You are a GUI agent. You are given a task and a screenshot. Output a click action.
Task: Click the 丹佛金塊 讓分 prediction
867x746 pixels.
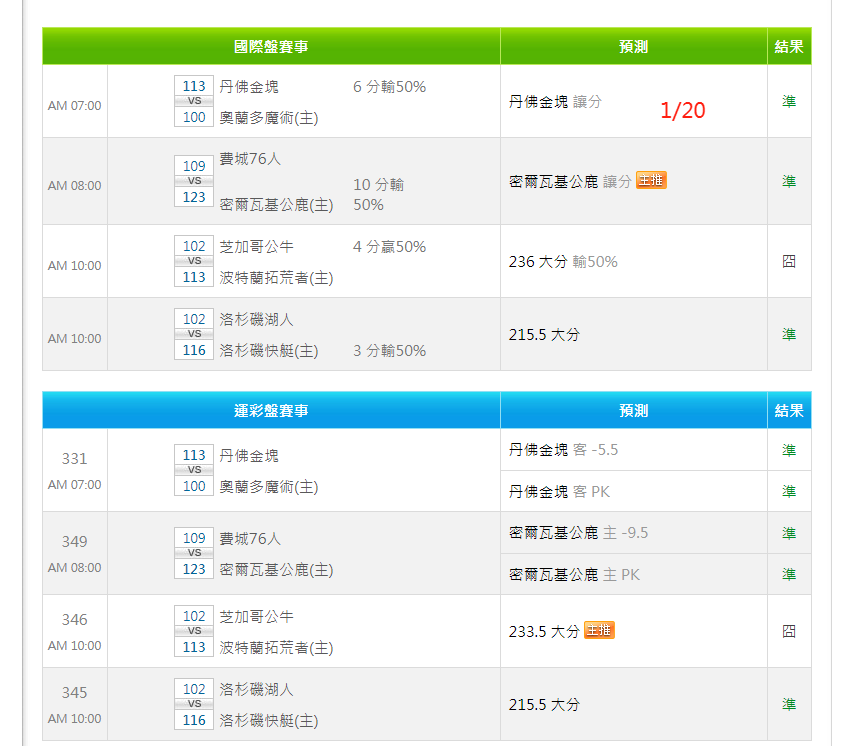pyautogui.click(x=555, y=102)
